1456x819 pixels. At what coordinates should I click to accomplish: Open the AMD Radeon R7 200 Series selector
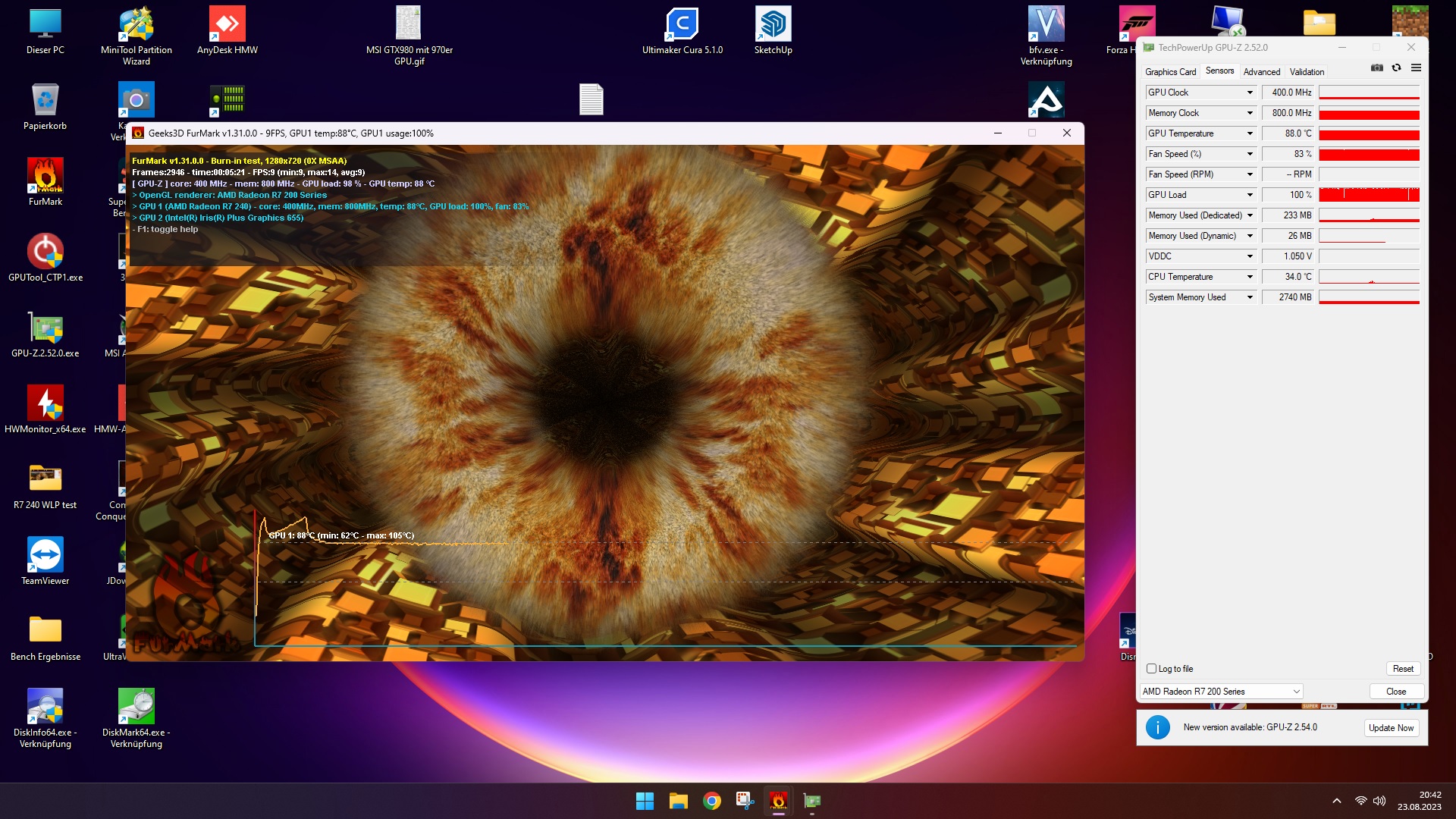tap(1221, 692)
